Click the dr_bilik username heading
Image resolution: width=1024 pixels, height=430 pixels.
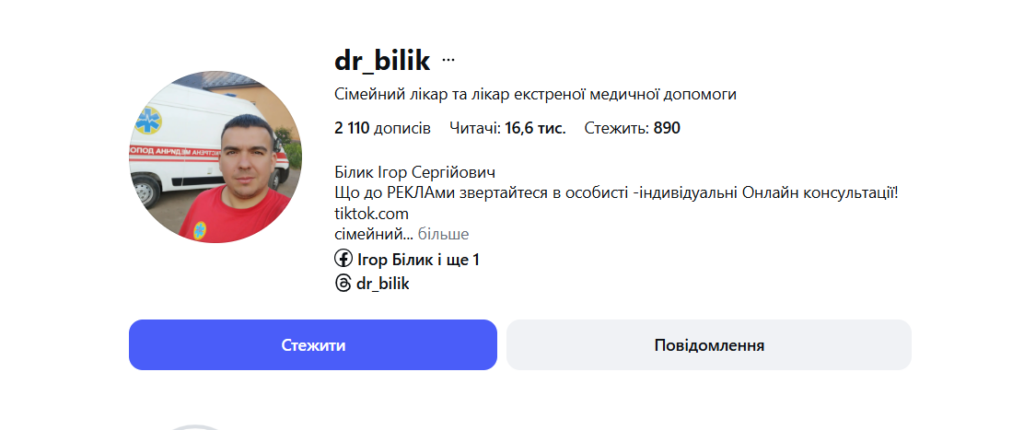coord(382,61)
